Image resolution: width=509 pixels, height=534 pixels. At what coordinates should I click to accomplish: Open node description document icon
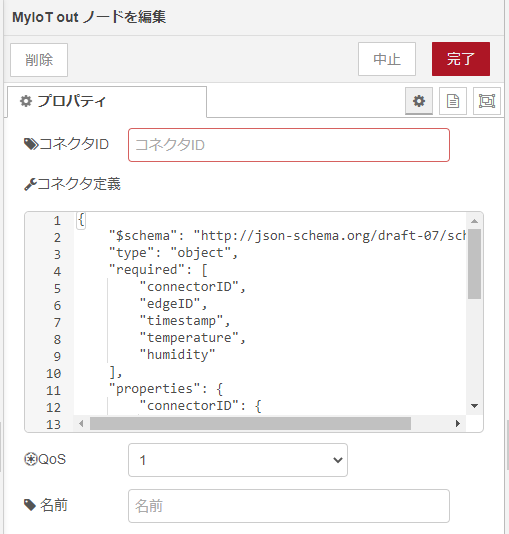click(453, 101)
